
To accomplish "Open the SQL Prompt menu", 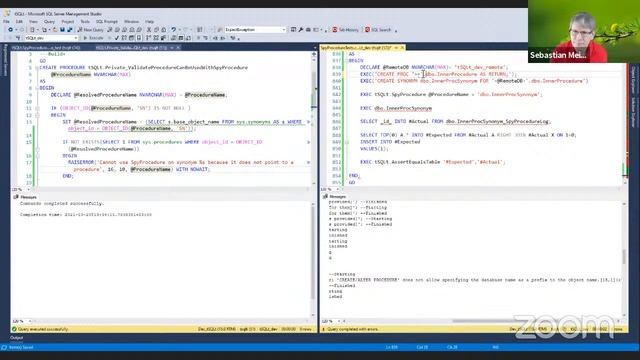I will (x=107, y=22).
